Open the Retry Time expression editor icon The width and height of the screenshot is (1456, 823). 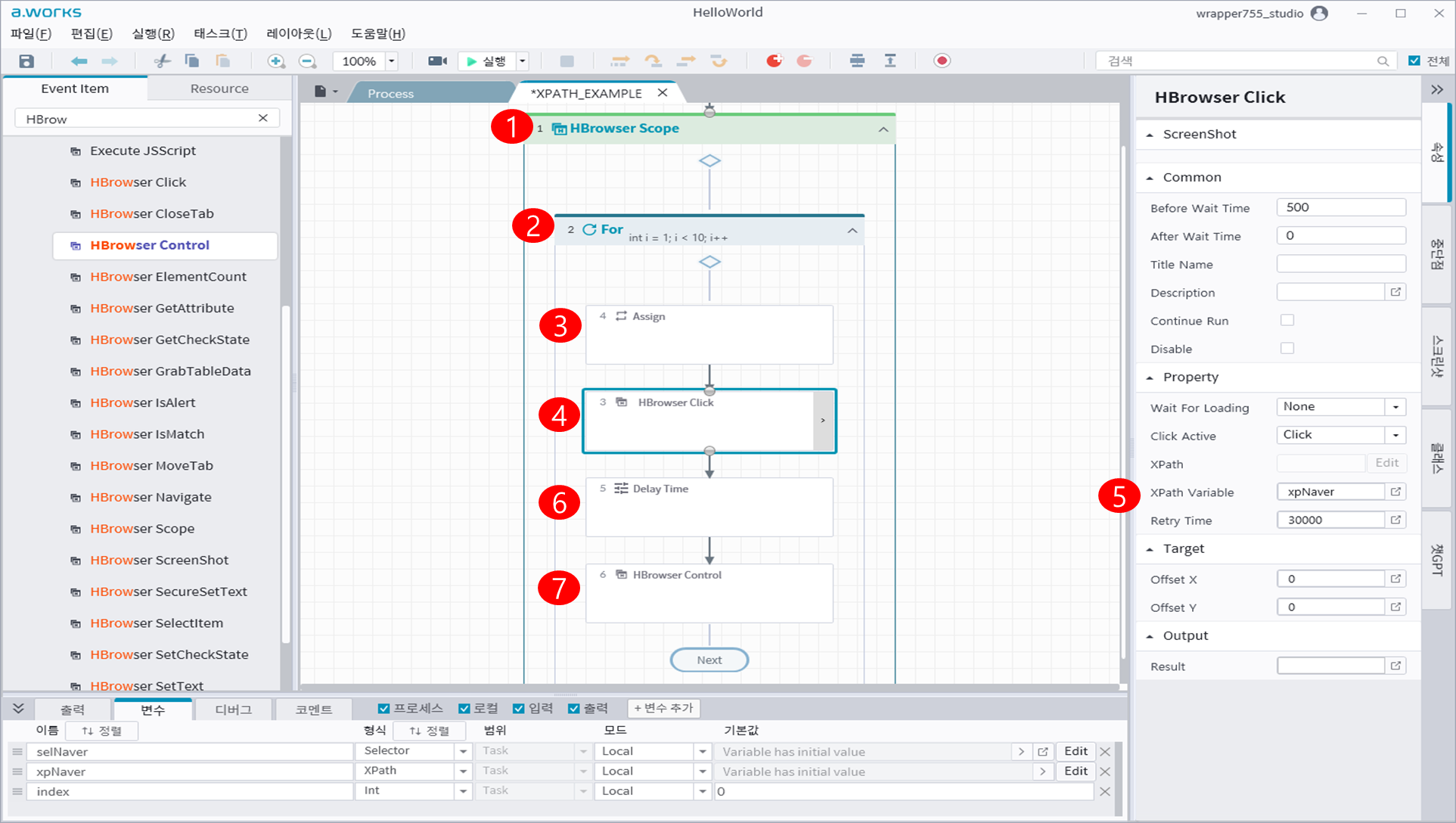coord(1395,520)
